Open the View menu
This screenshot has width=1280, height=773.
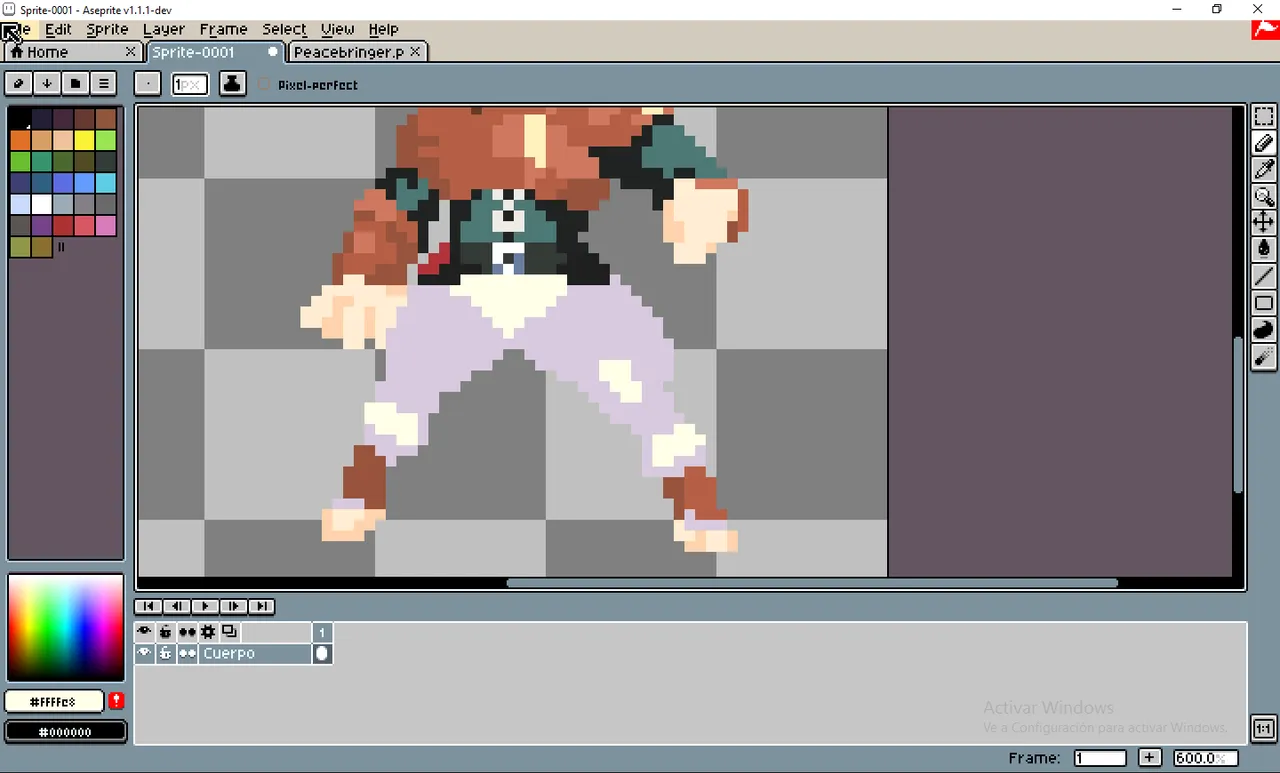pyautogui.click(x=337, y=29)
